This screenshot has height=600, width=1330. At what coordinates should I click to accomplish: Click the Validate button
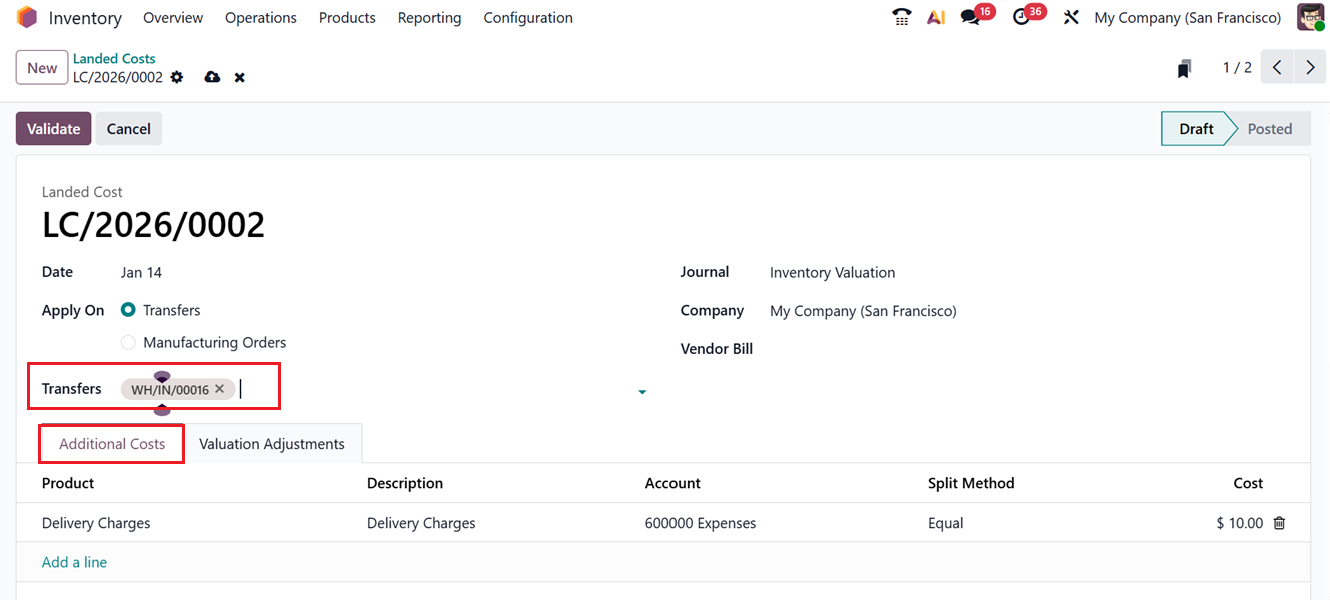click(53, 128)
